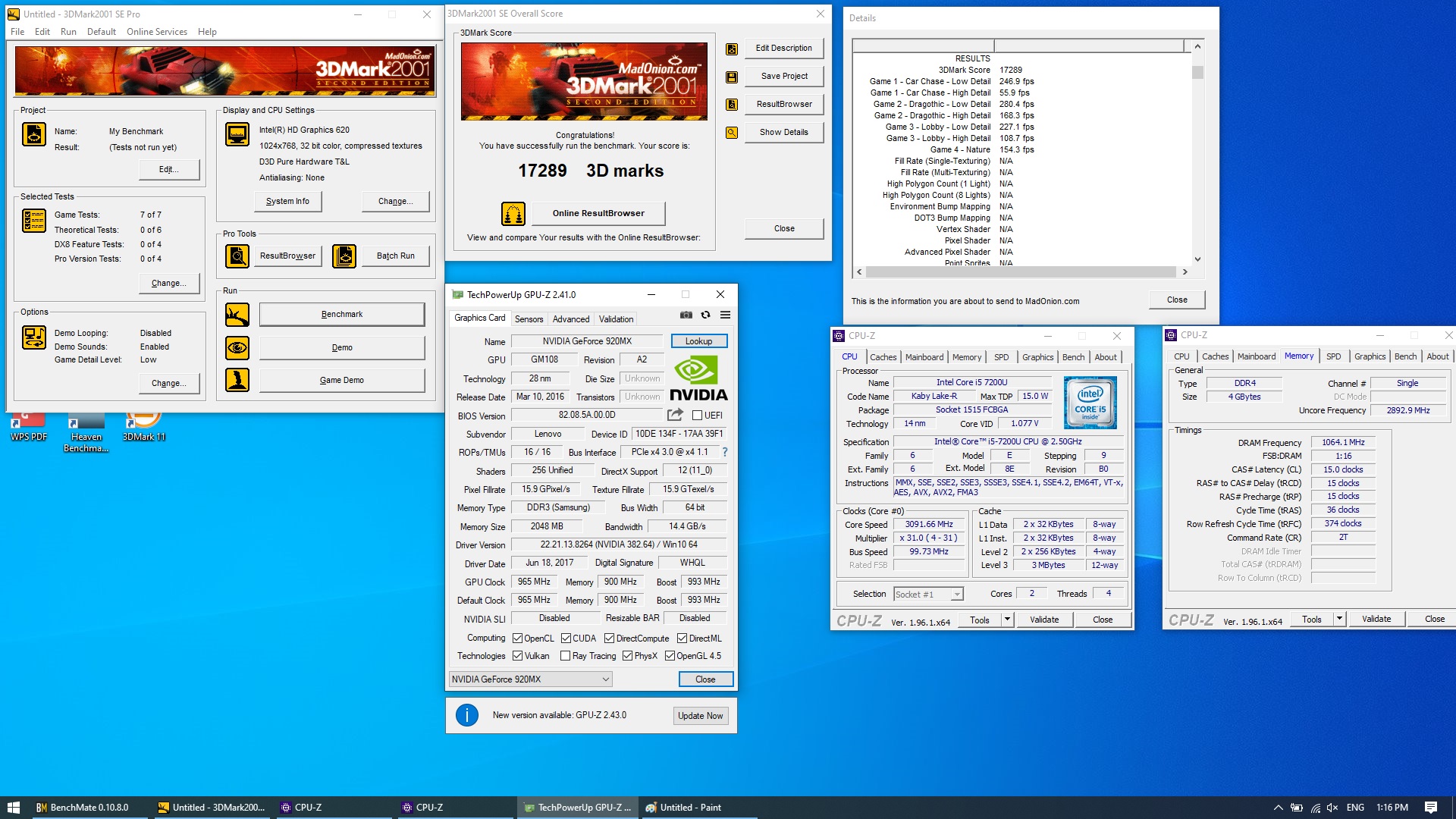Click the magnifier icon beside Show Details
1456x819 pixels.
point(732,133)
